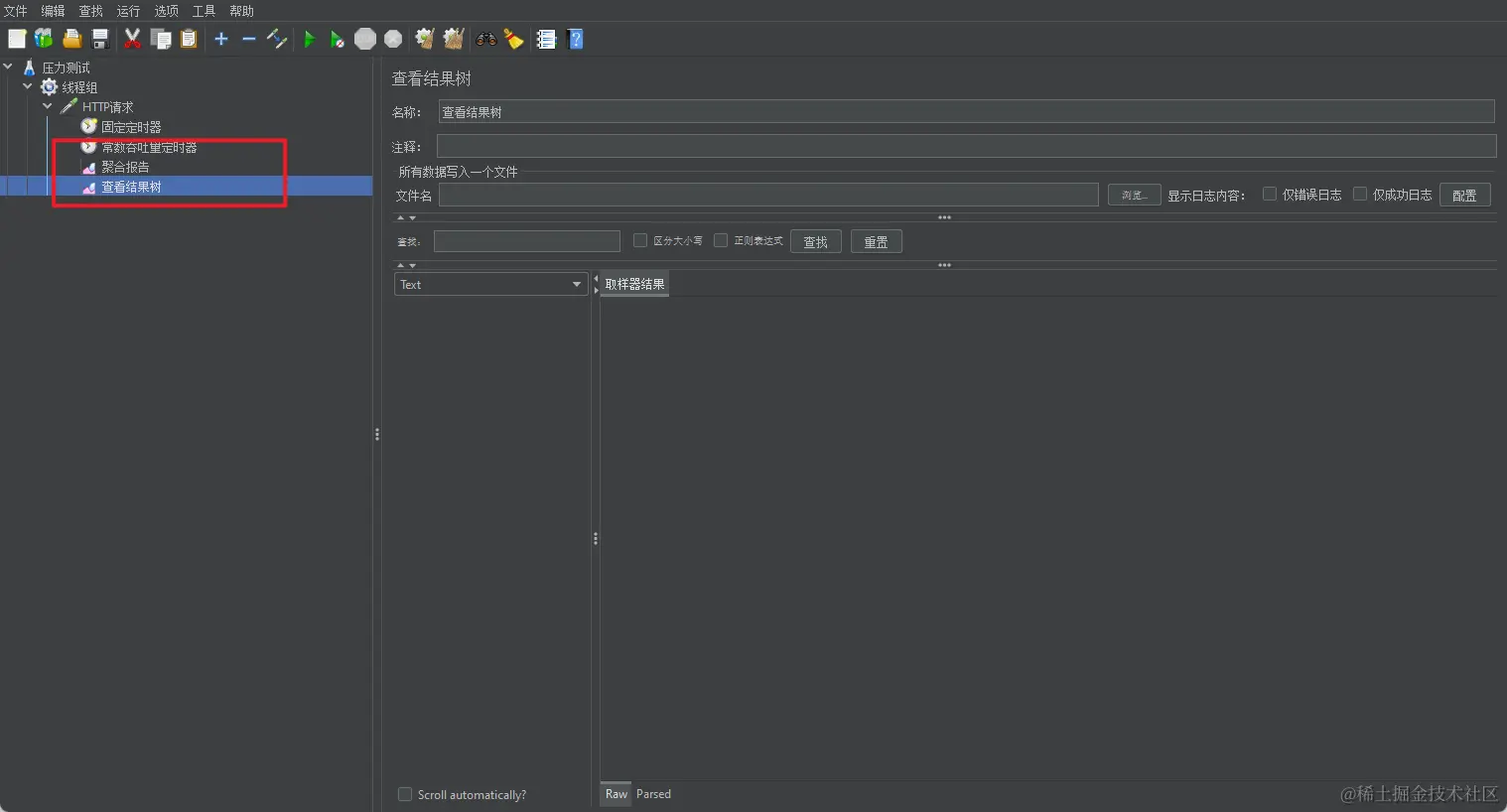Select the 线程组 tree label
Image resolution: width=1507 pixels, height=812 pixels.
pyautogui.click(x=79, y=87)
